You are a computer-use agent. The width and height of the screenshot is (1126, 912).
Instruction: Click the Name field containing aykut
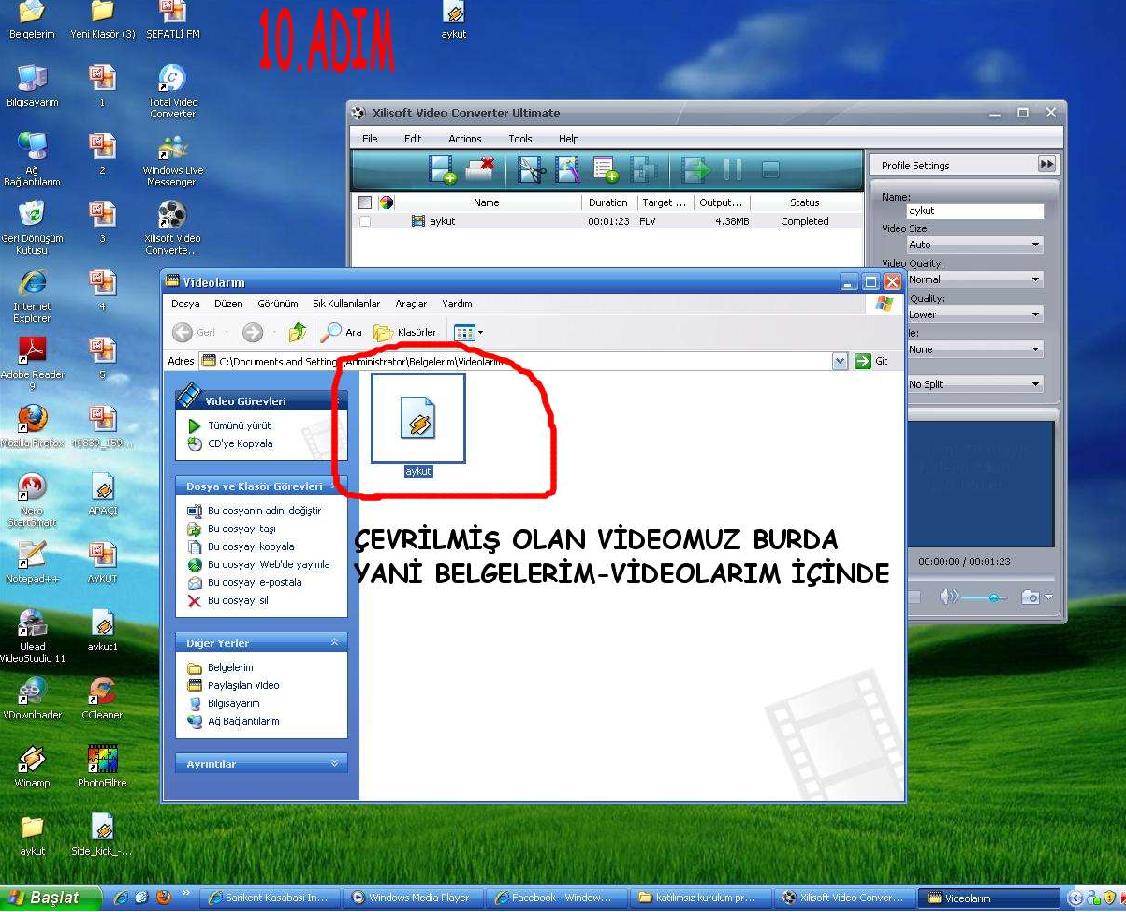[x=974, y=210]
